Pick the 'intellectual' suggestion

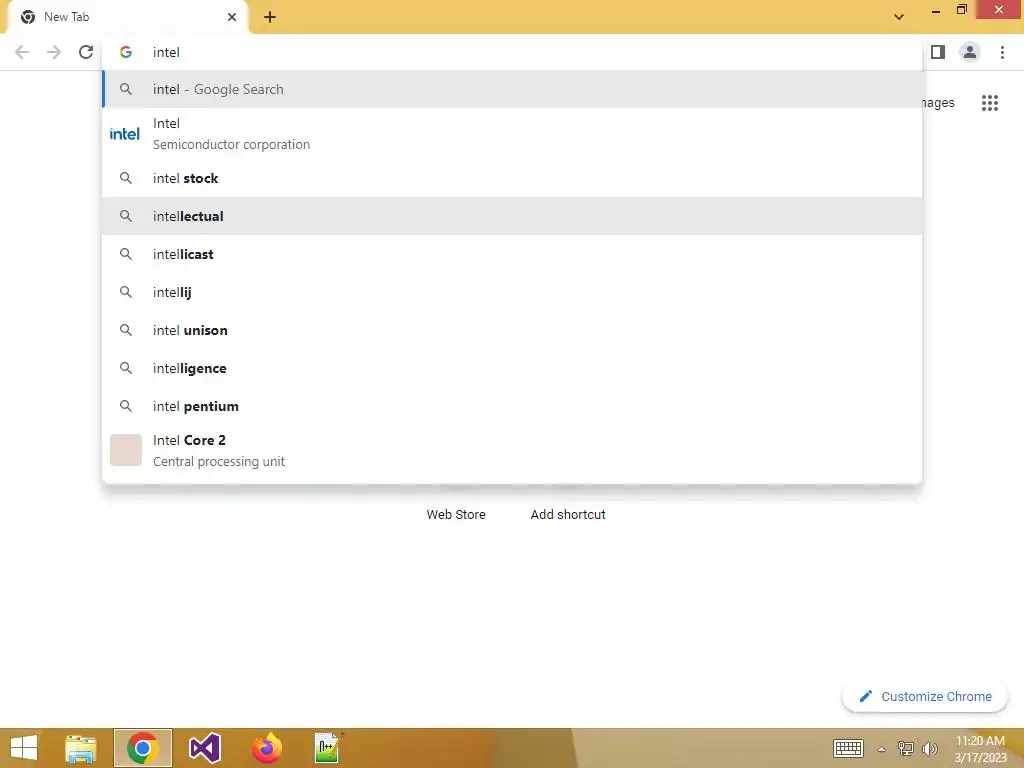(x=512, y=216)
